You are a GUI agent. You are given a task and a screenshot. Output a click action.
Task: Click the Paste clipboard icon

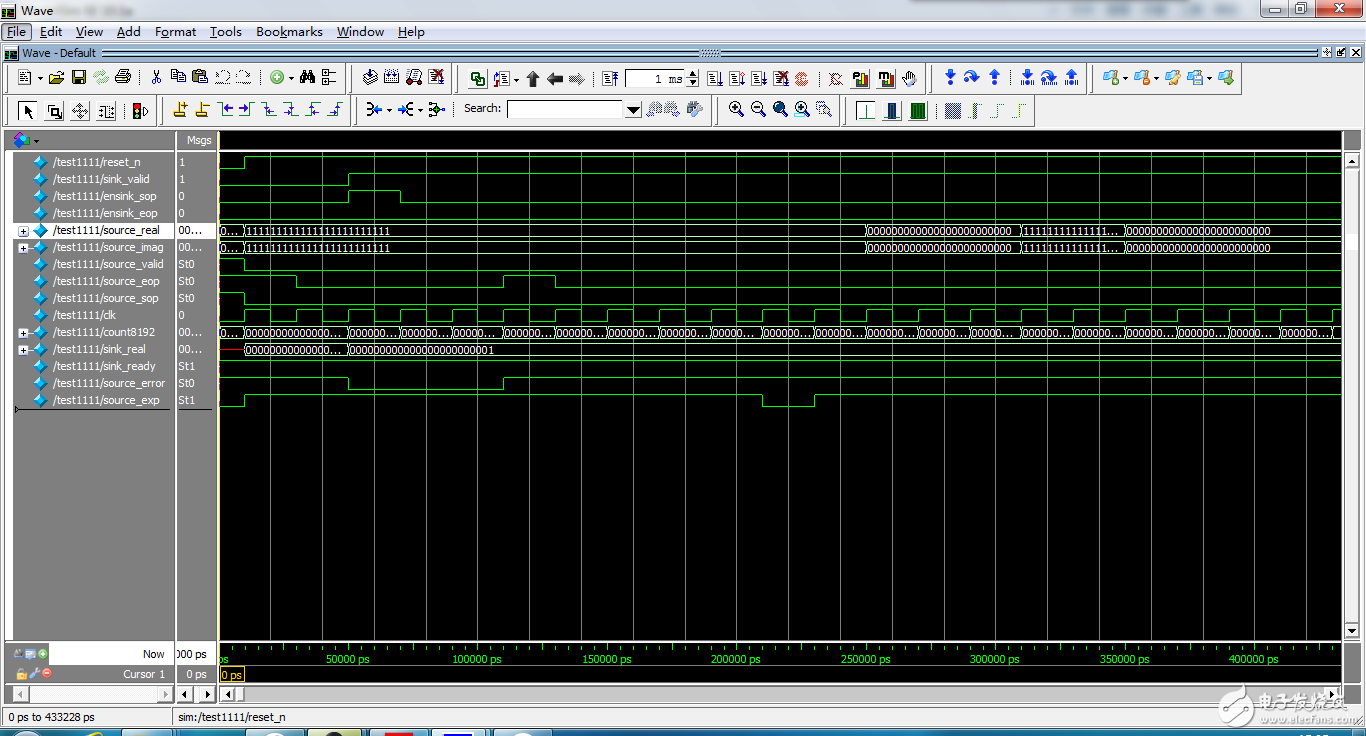click(200, 77)
